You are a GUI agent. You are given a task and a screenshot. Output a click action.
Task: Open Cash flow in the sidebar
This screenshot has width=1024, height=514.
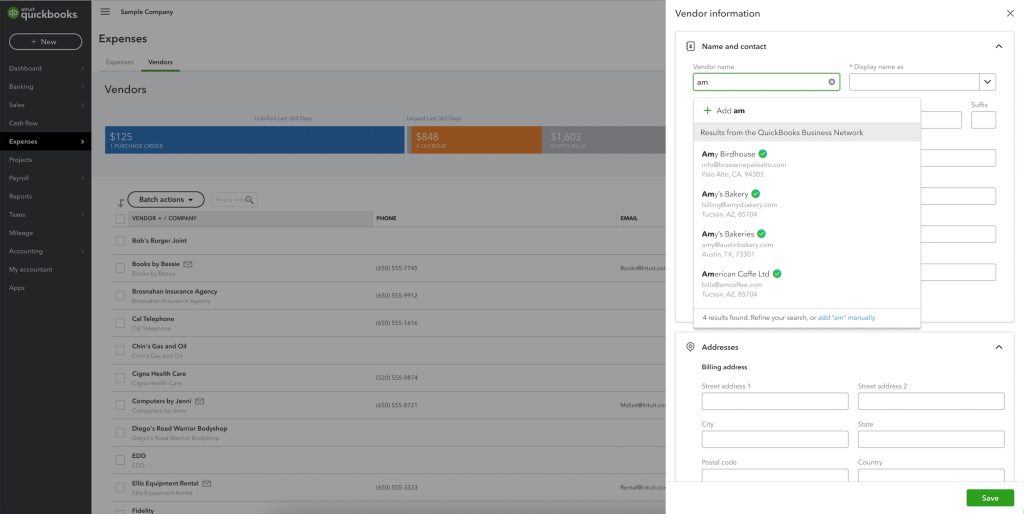[24, 123]
